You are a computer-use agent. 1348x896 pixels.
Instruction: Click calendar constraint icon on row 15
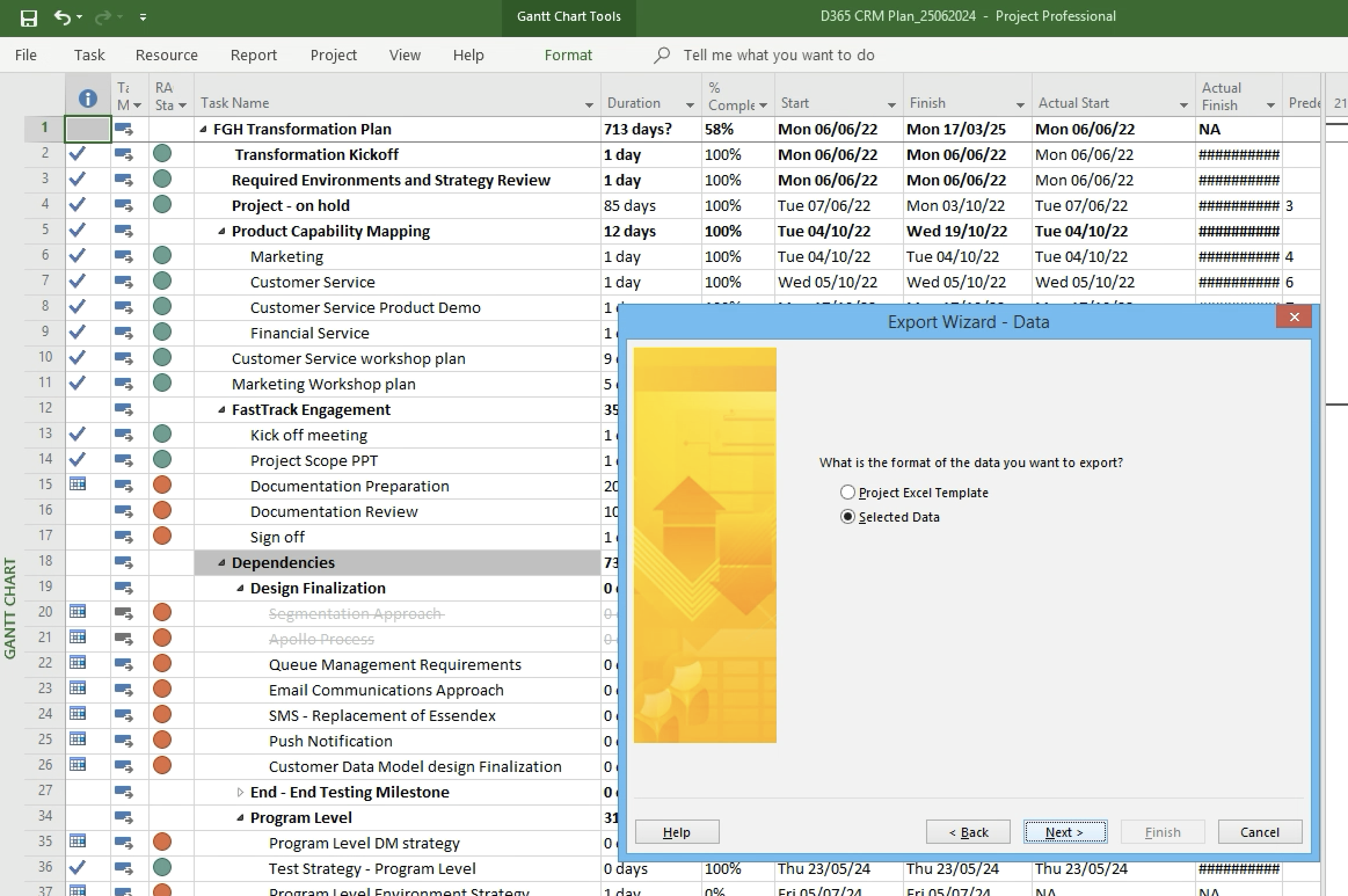78,484
